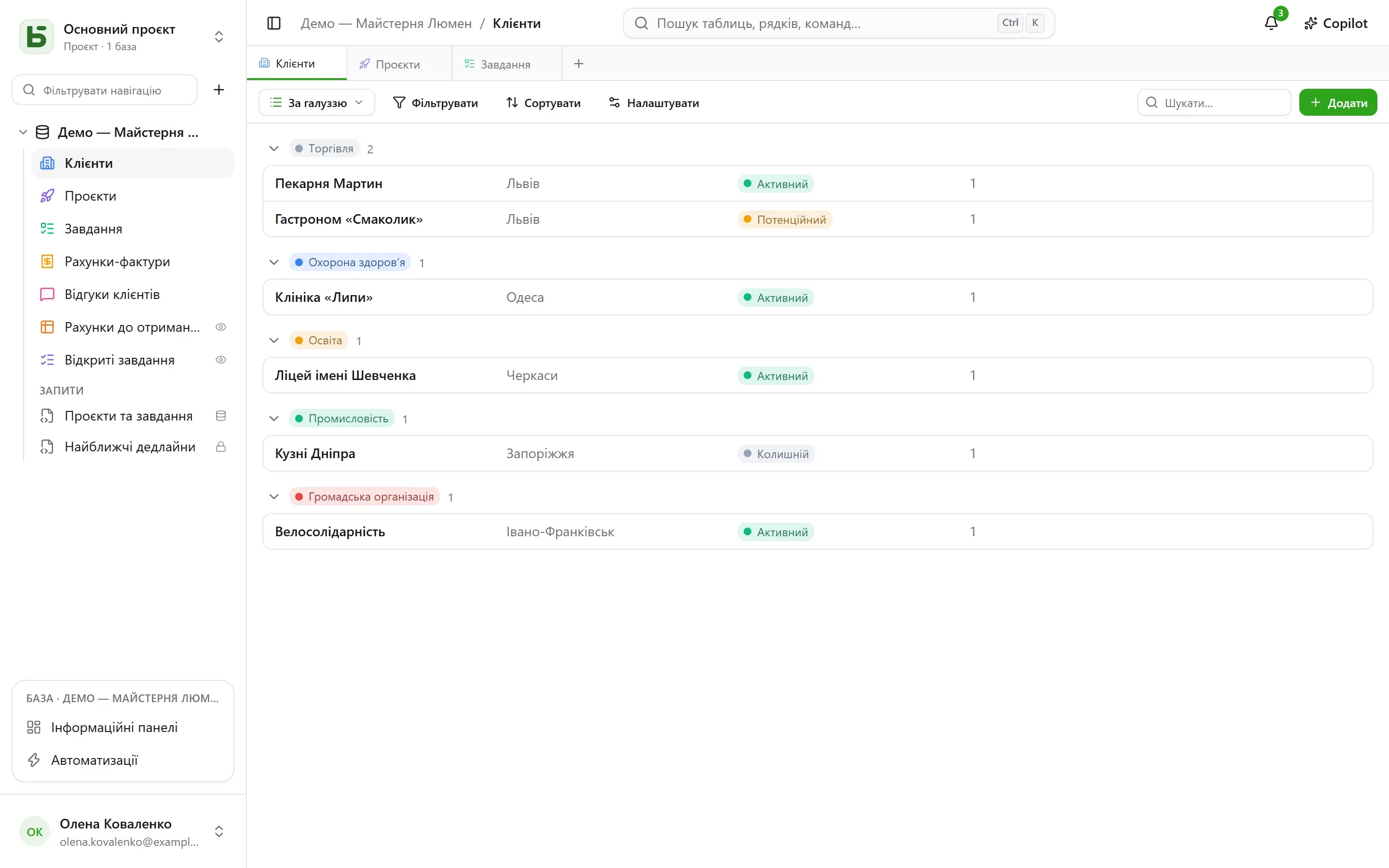The image size is (1389, 868).
Task: Collapse the Охорона здоров'я group
Action: [274, 262]
